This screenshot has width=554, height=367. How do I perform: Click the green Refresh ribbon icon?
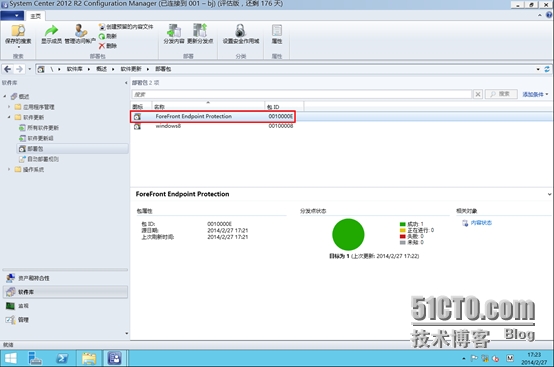coord(102,36)
